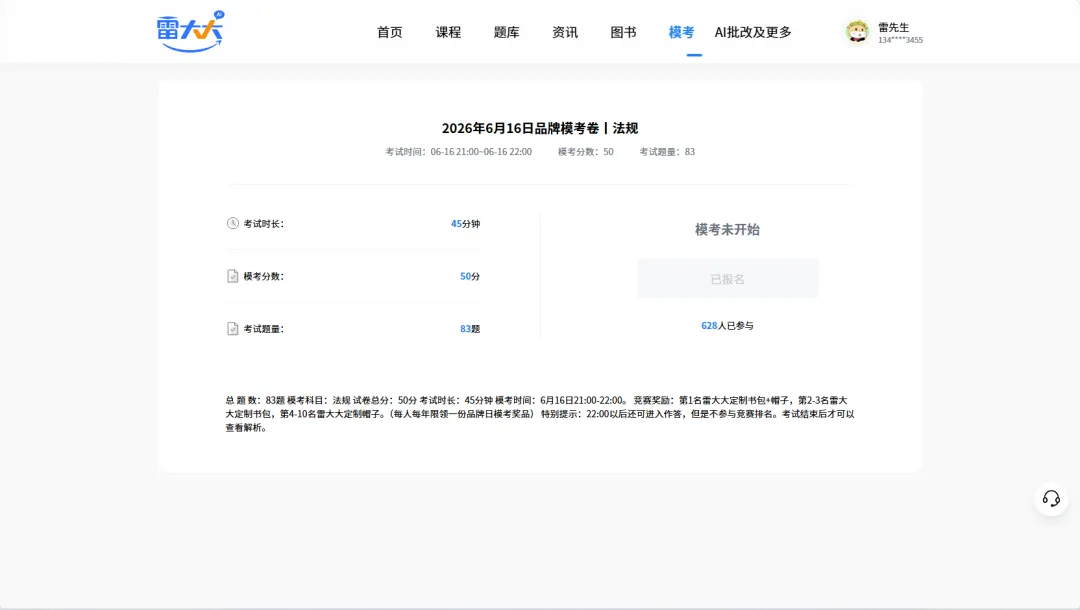1080x610 pixels.
Task: Click the header text 模考分数：50
Action: click(x=585, y=151)
